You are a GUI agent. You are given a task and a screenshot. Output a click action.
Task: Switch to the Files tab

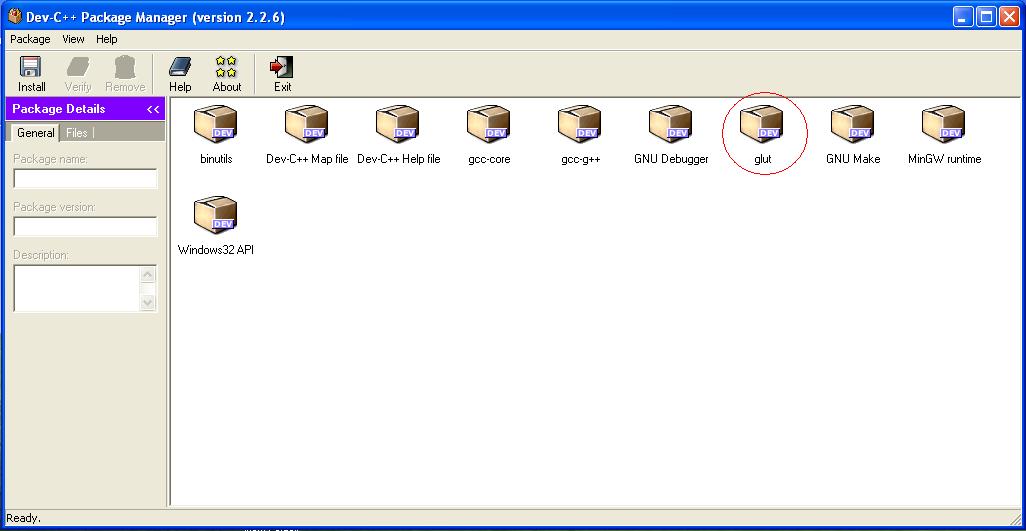pyautogui.click(x=77, y=133)
